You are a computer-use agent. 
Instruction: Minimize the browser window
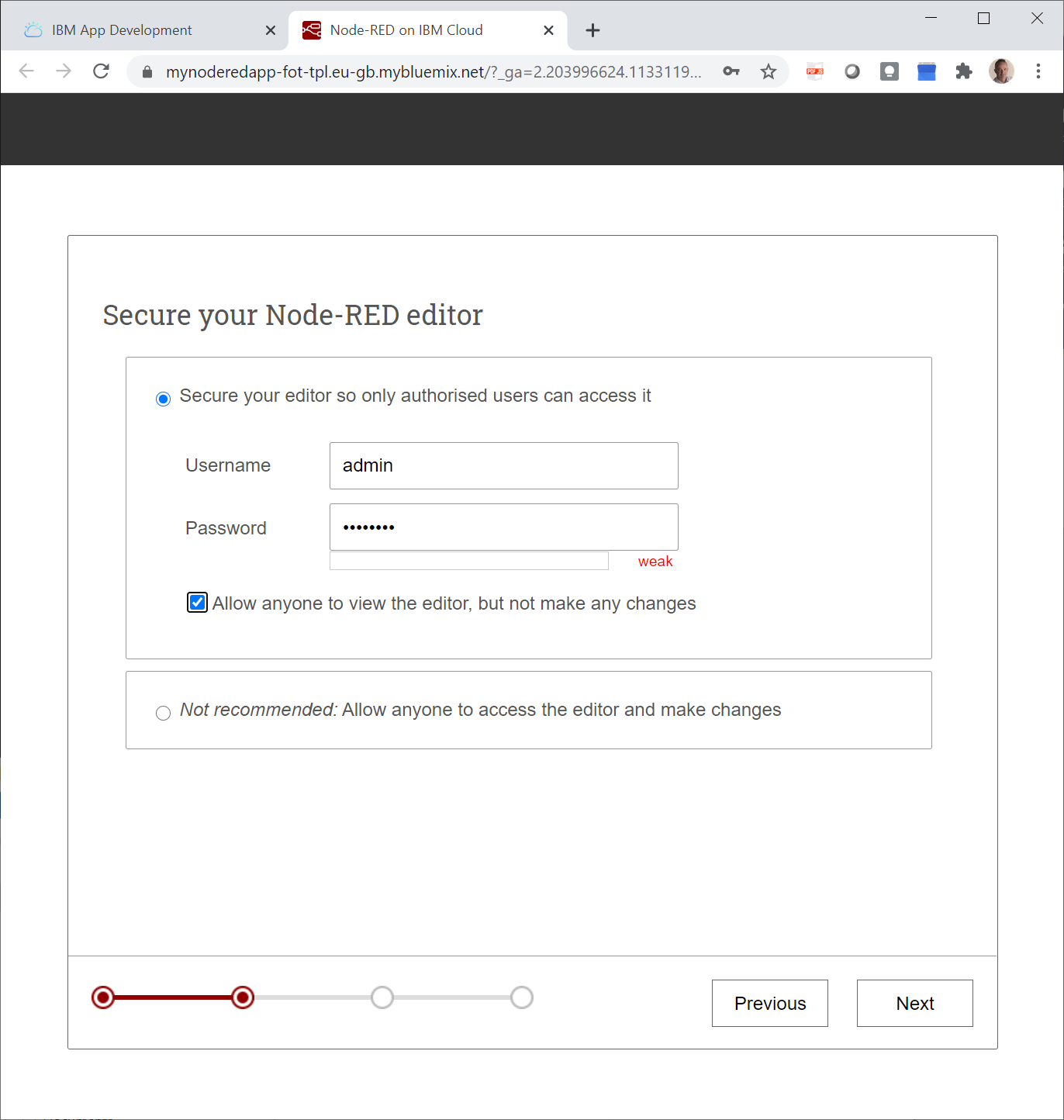(931, 18)
